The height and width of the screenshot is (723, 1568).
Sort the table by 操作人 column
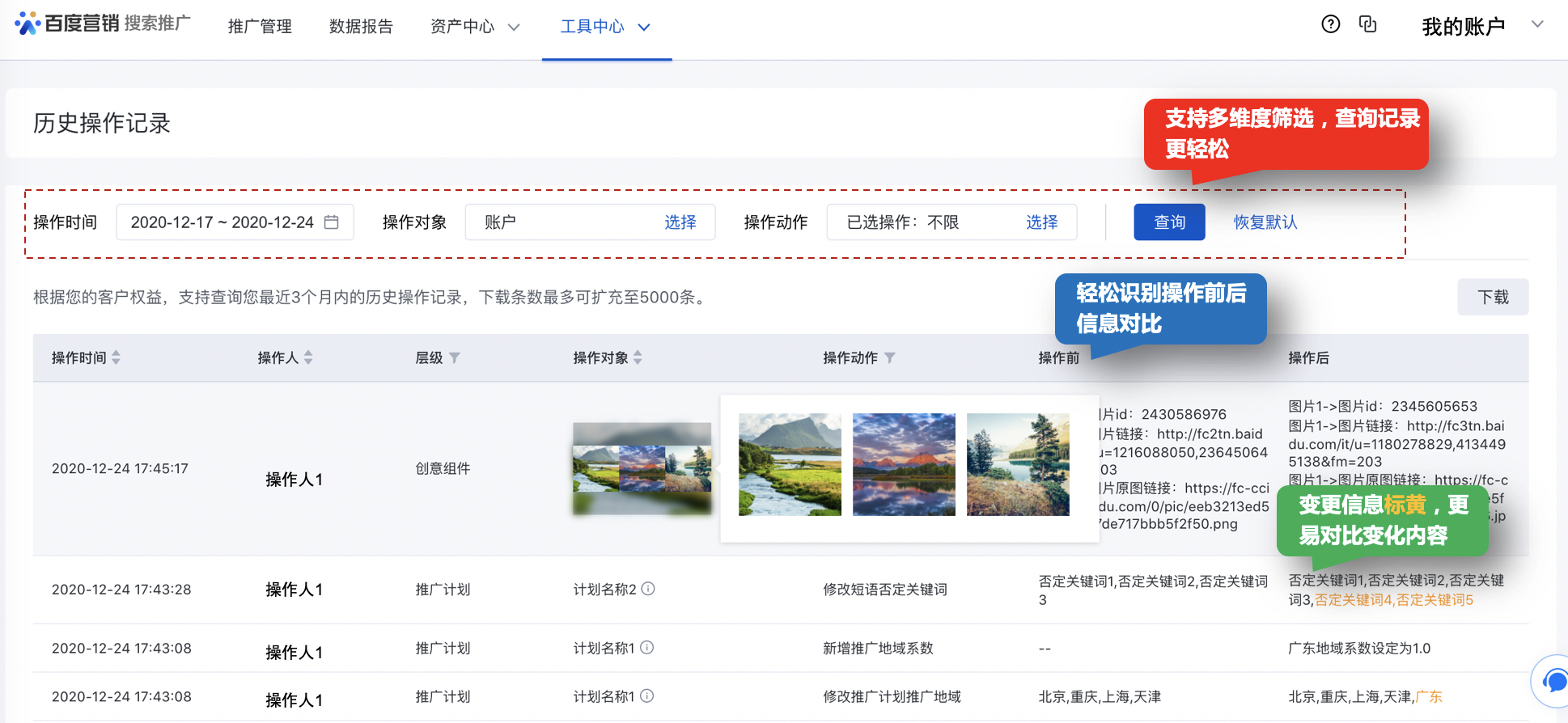click(x=308, y=357)
